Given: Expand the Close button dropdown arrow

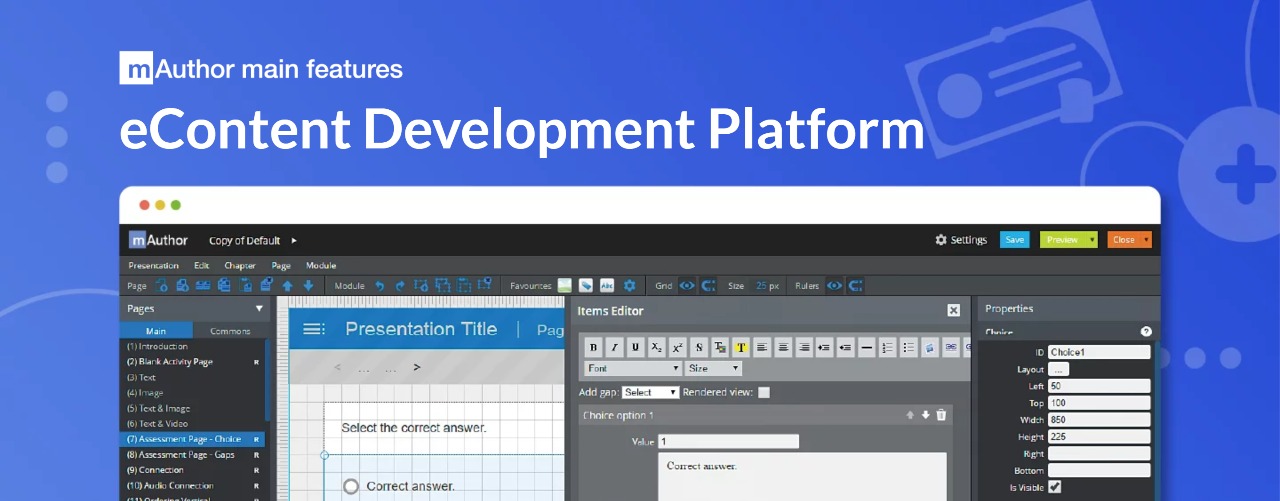Looking at the screenshot, I should tap(1147, 240).
